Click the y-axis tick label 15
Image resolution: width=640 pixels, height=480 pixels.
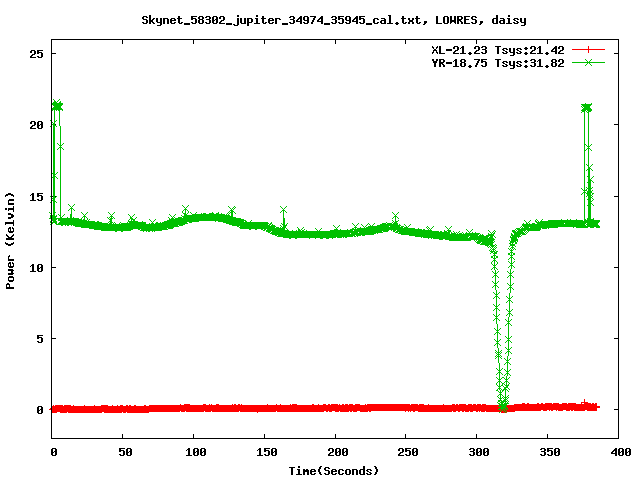coord(36,197)
